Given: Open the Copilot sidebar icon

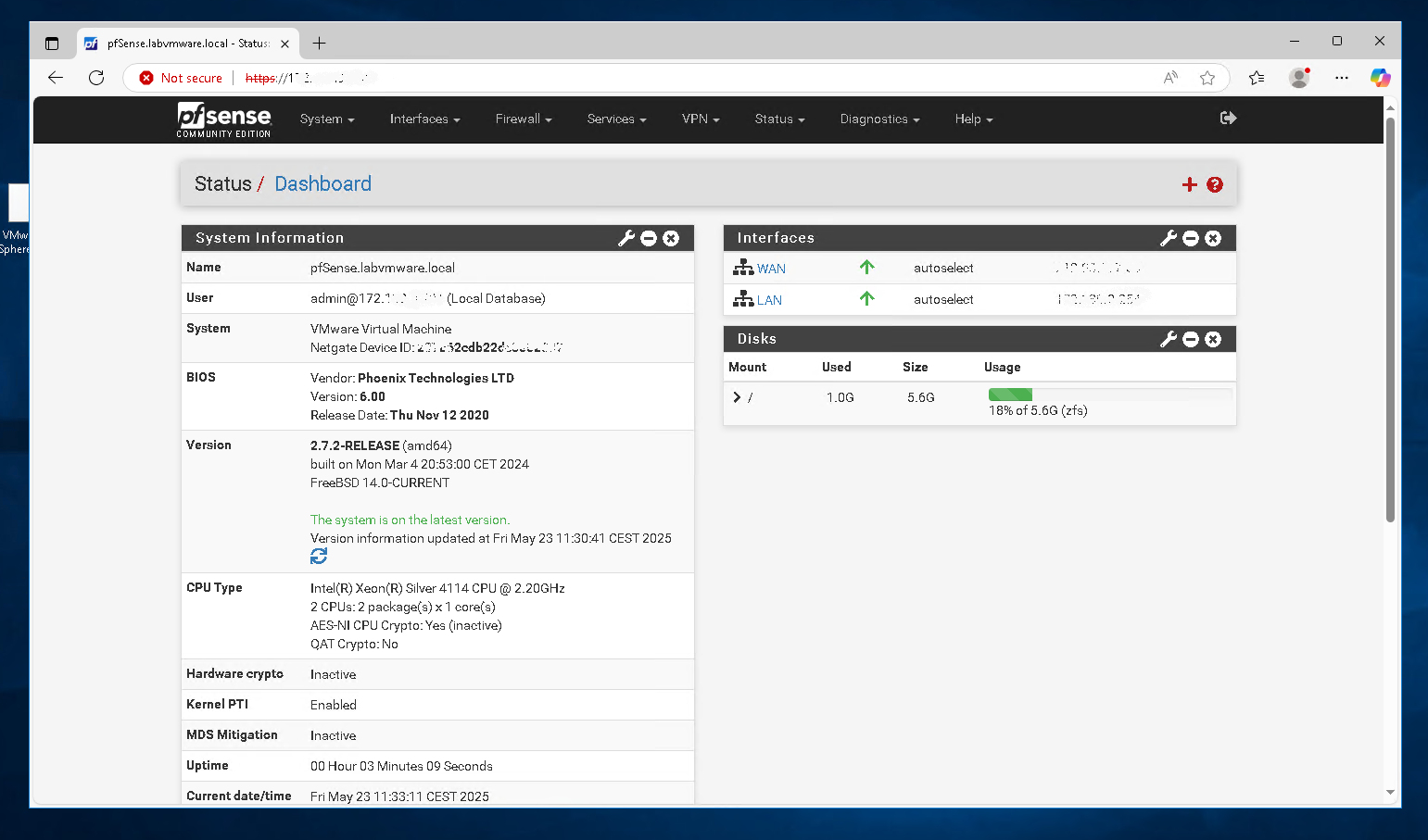Looking at the screenshot, I should (1381, 78).
